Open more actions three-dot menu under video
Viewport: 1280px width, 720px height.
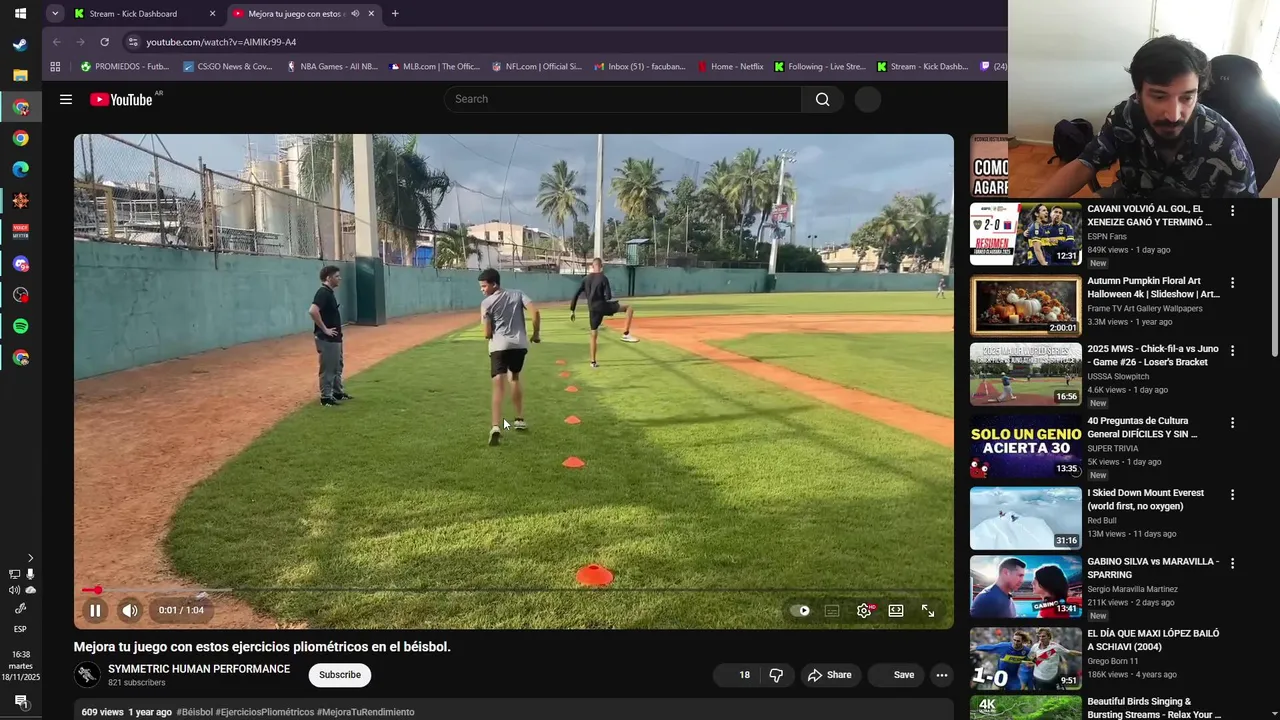click(941, 675)
